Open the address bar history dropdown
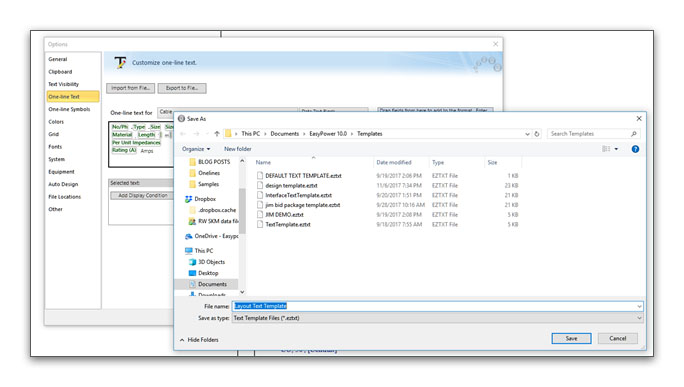The width and height of the screenshot is (684, 387). (x=527, y=134)
